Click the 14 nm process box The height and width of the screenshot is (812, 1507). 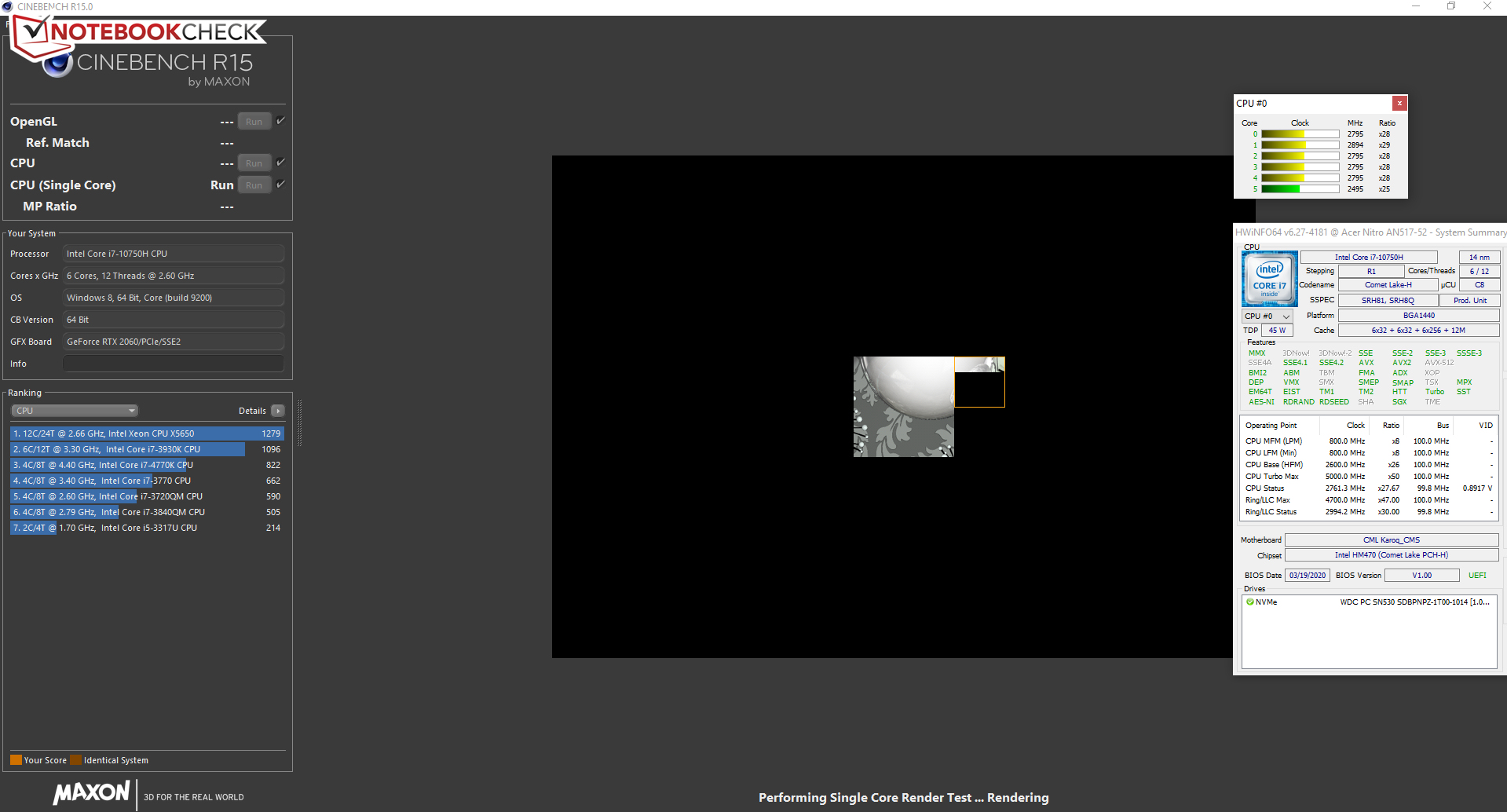point(1479,258)
